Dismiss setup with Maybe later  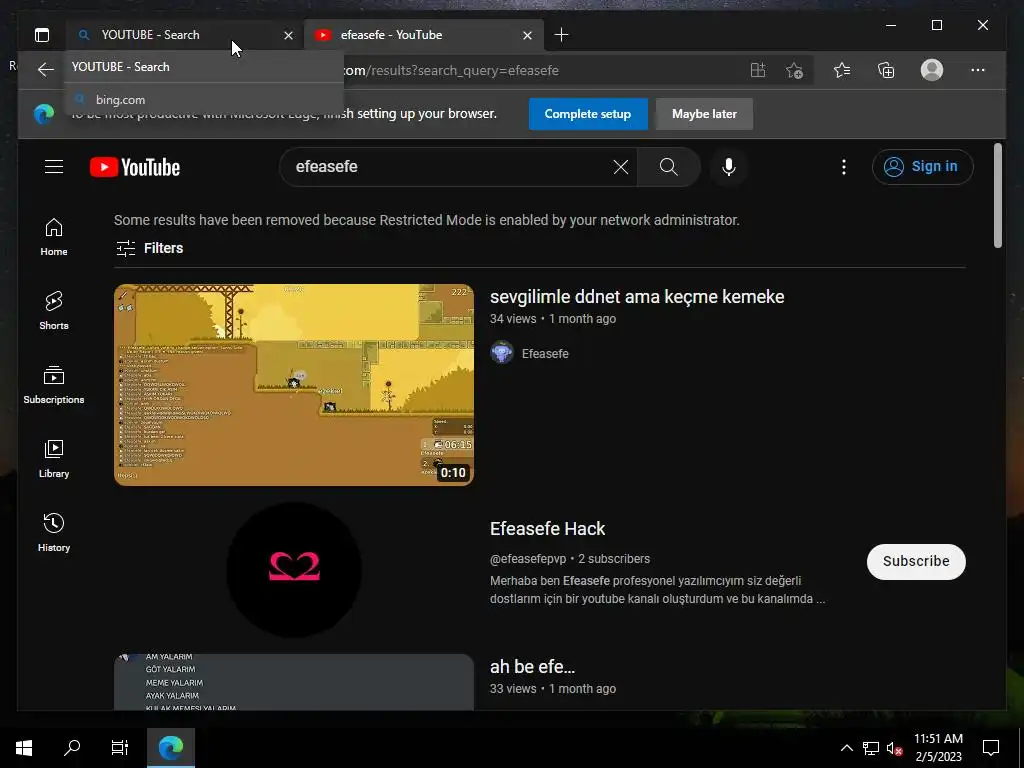(704, 114)
